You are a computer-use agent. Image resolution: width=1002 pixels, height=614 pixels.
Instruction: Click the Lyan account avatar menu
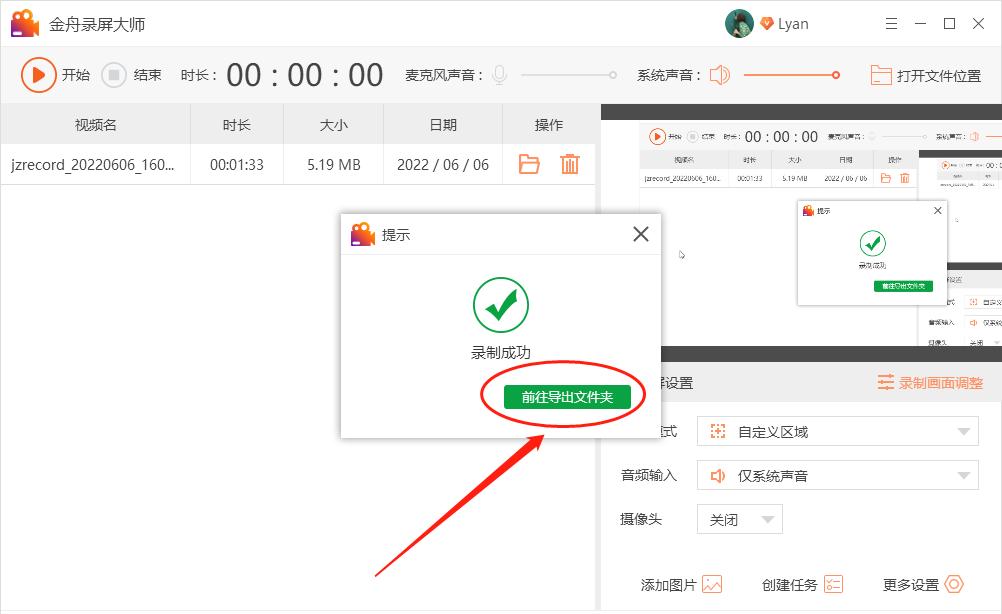point(739,23)
